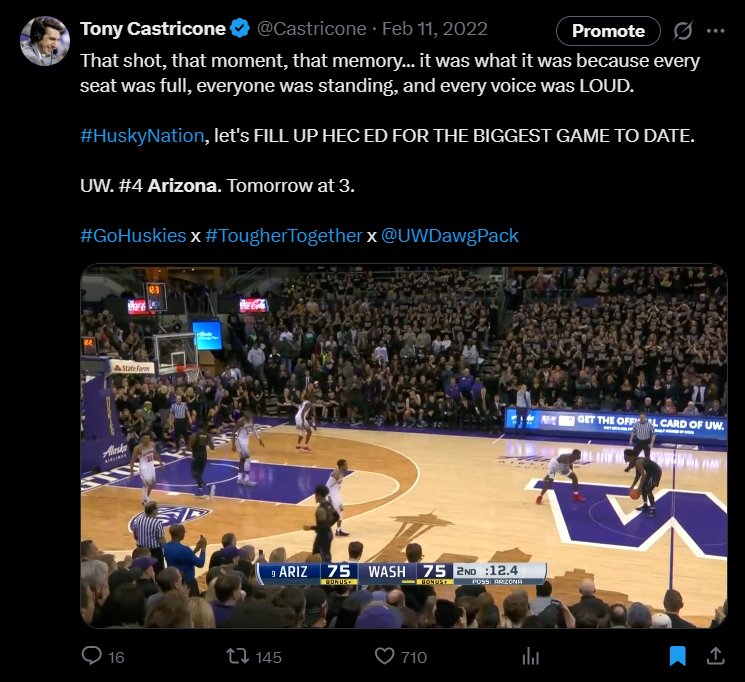Open the #TougherTogether hashtag
Image resolution: width=745 pixels, height=682 pixels.
pyautogui.click(x=283, y=236)
